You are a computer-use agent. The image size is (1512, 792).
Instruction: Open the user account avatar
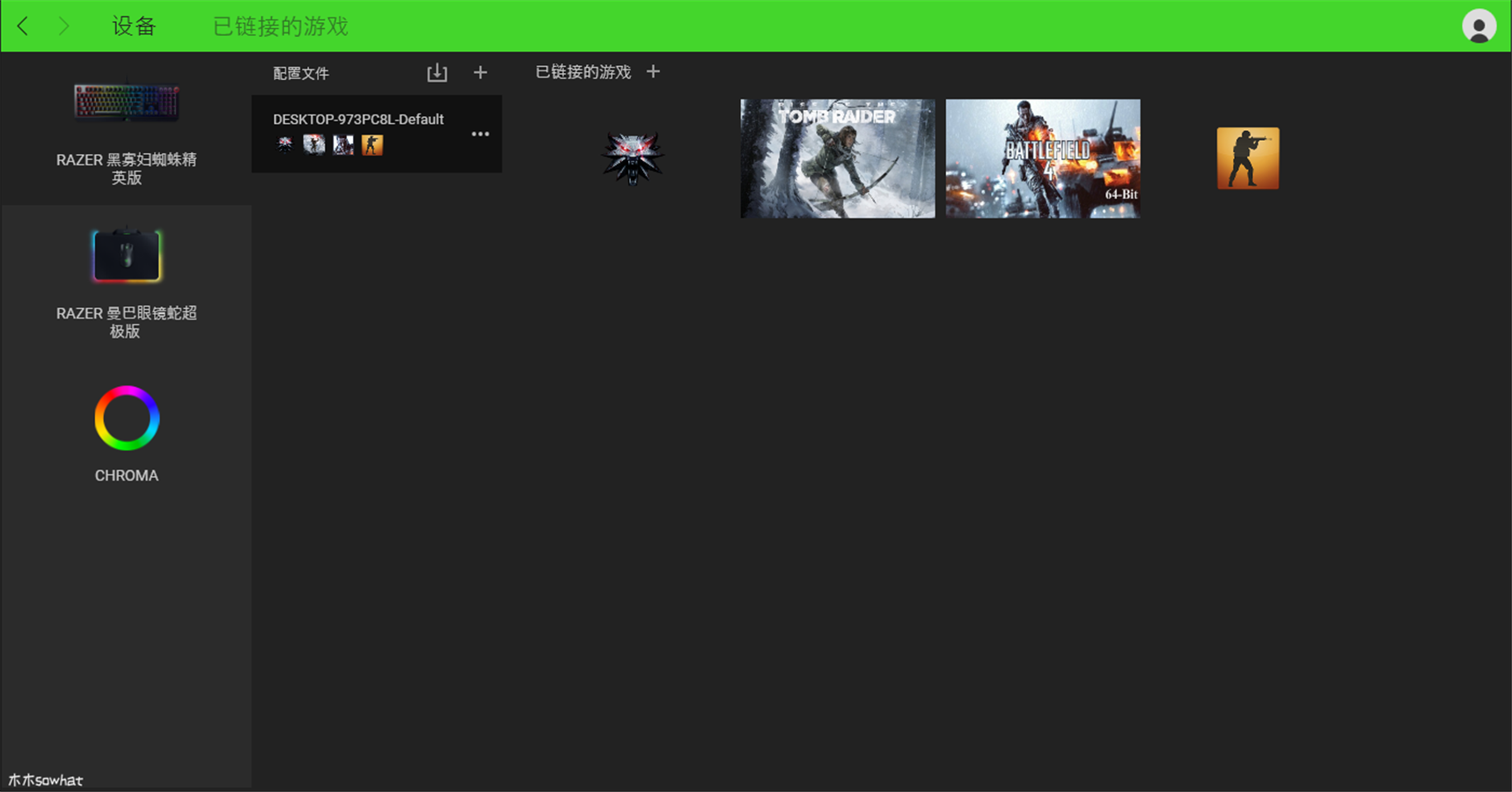click(1479, 26)
